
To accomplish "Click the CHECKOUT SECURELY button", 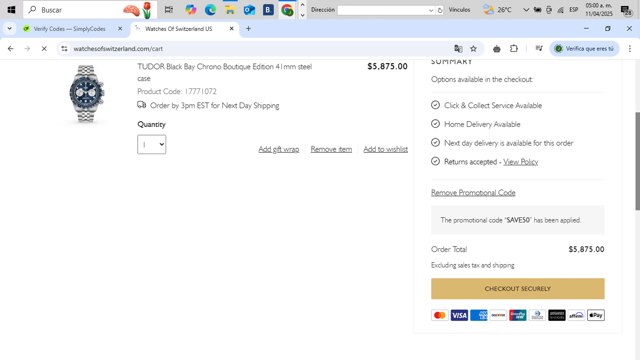I will (x=518, y=289).
